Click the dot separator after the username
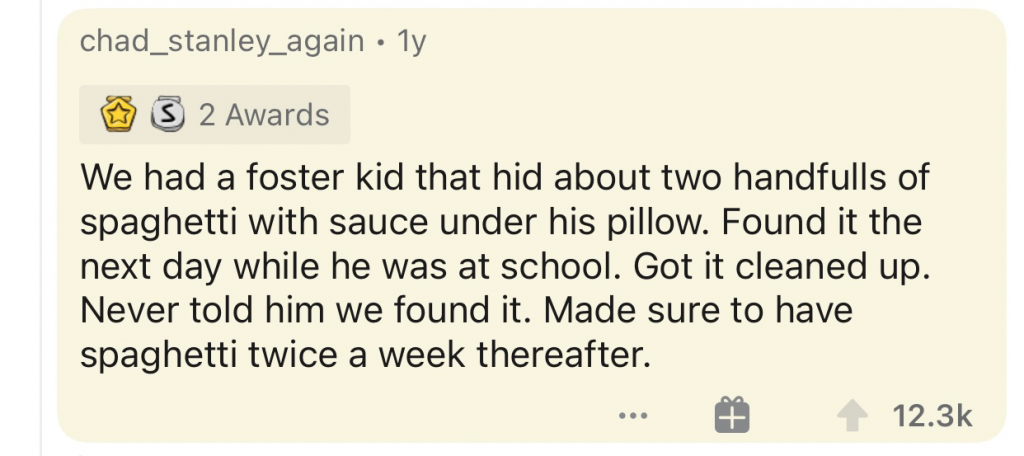1024x456 pixels. (380, 43)
